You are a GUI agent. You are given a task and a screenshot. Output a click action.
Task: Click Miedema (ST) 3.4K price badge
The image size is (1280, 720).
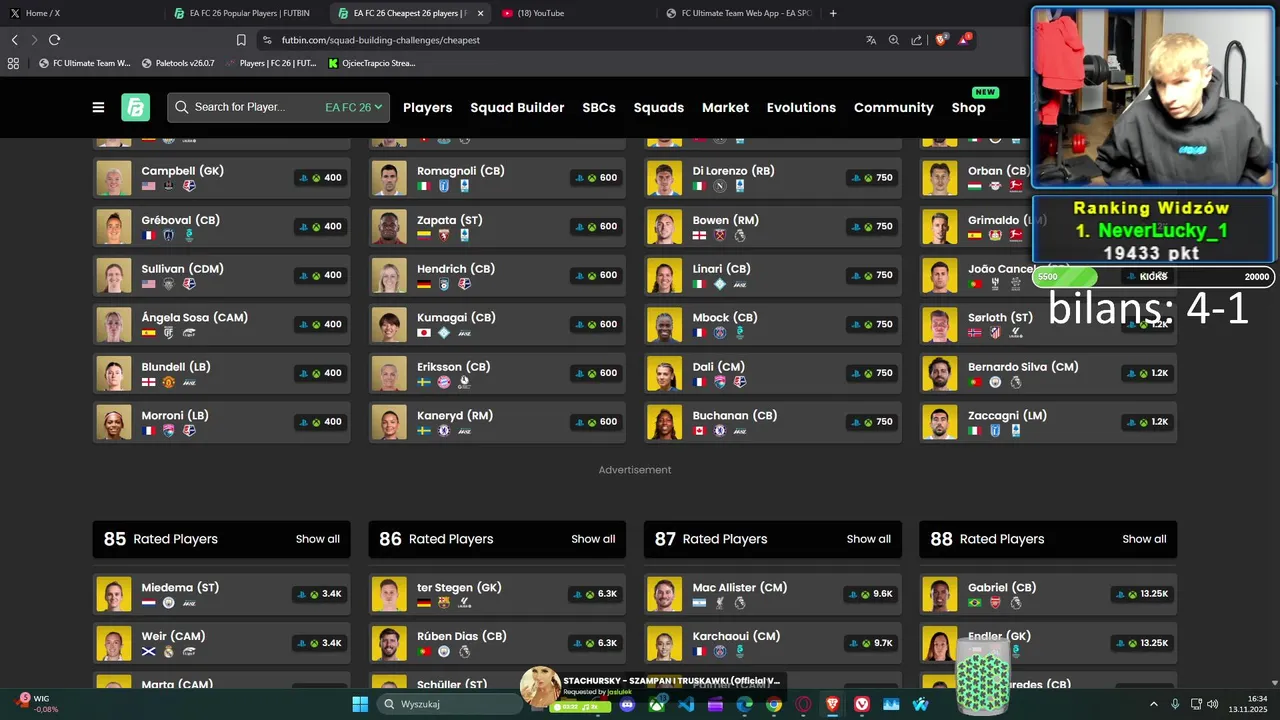pyautogui.click(x=320, y=594)
